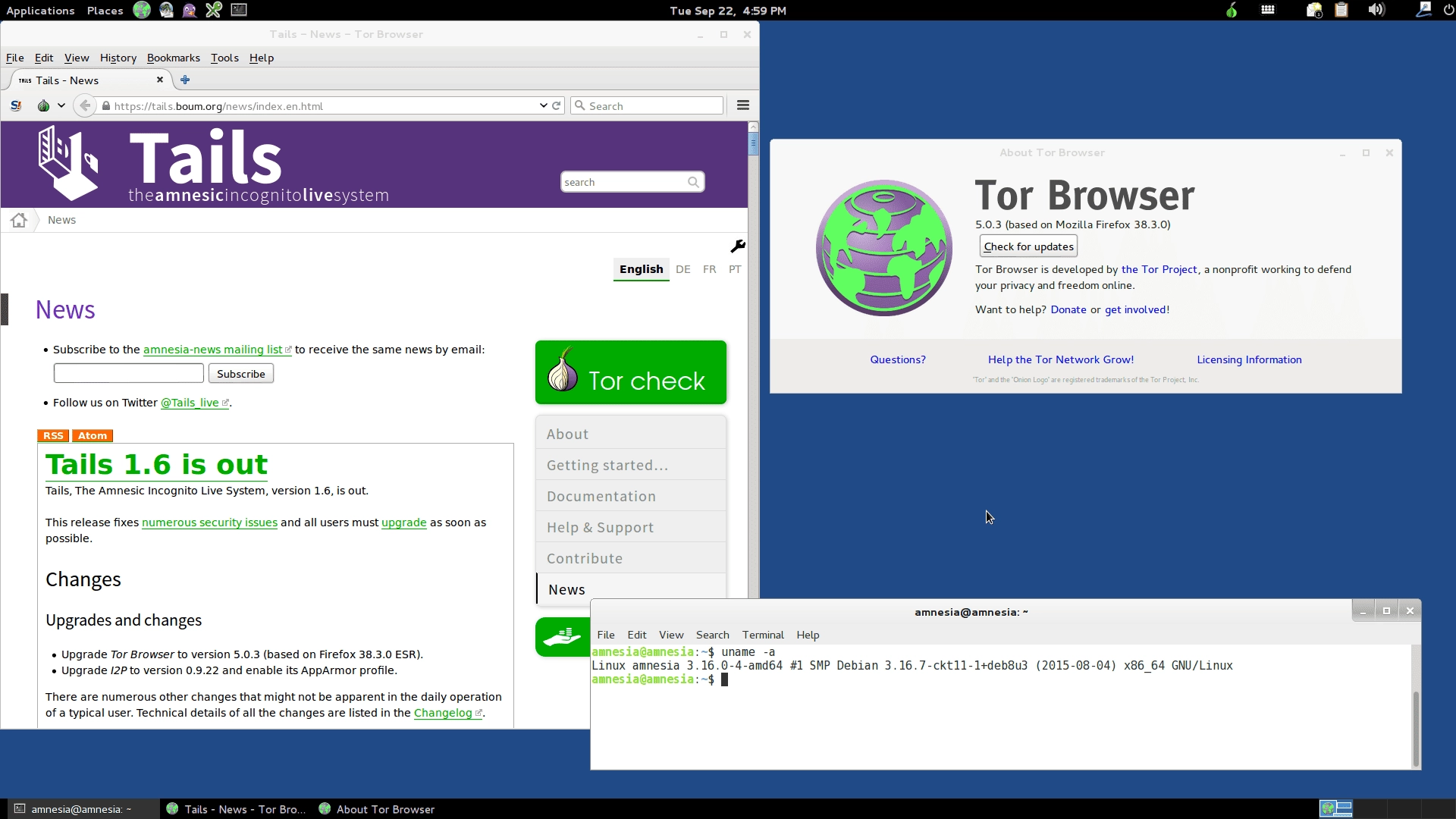Open the network connection tray icon
This screenshot has height=819, width=1456.
(x=1423, y=10)
